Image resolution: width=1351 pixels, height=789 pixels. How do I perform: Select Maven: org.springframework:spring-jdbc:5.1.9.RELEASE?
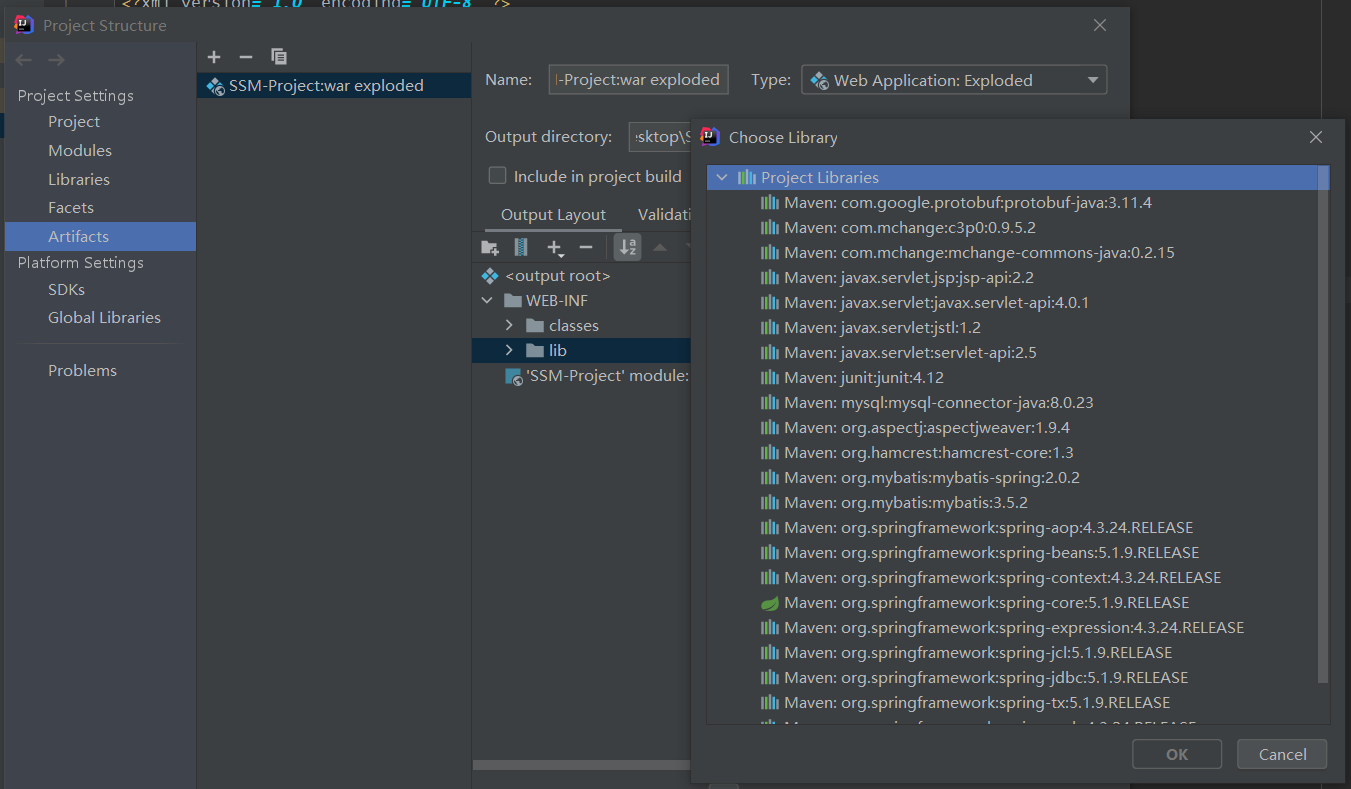986,678
